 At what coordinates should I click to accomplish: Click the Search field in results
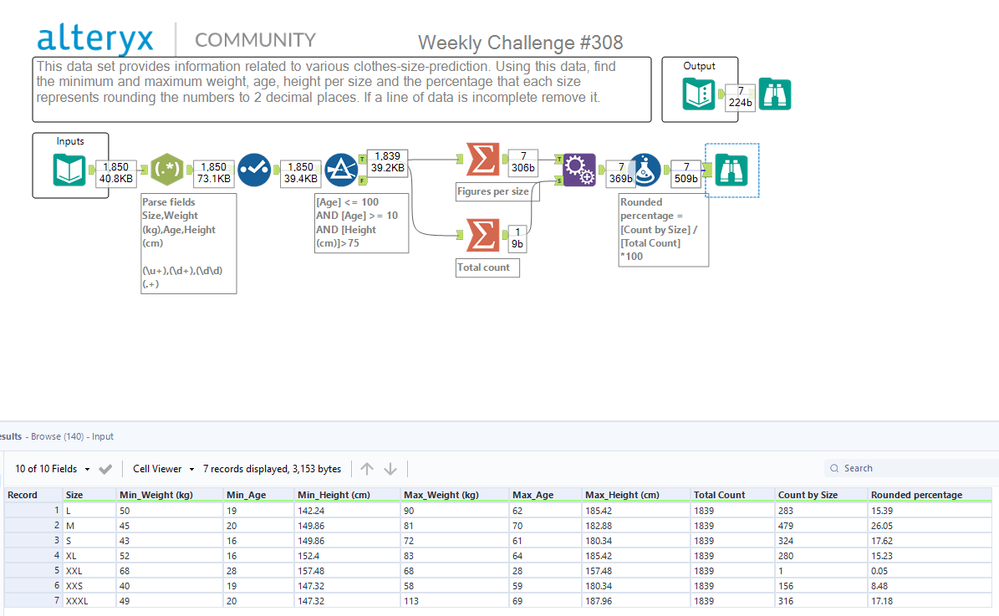click(912, 468)
